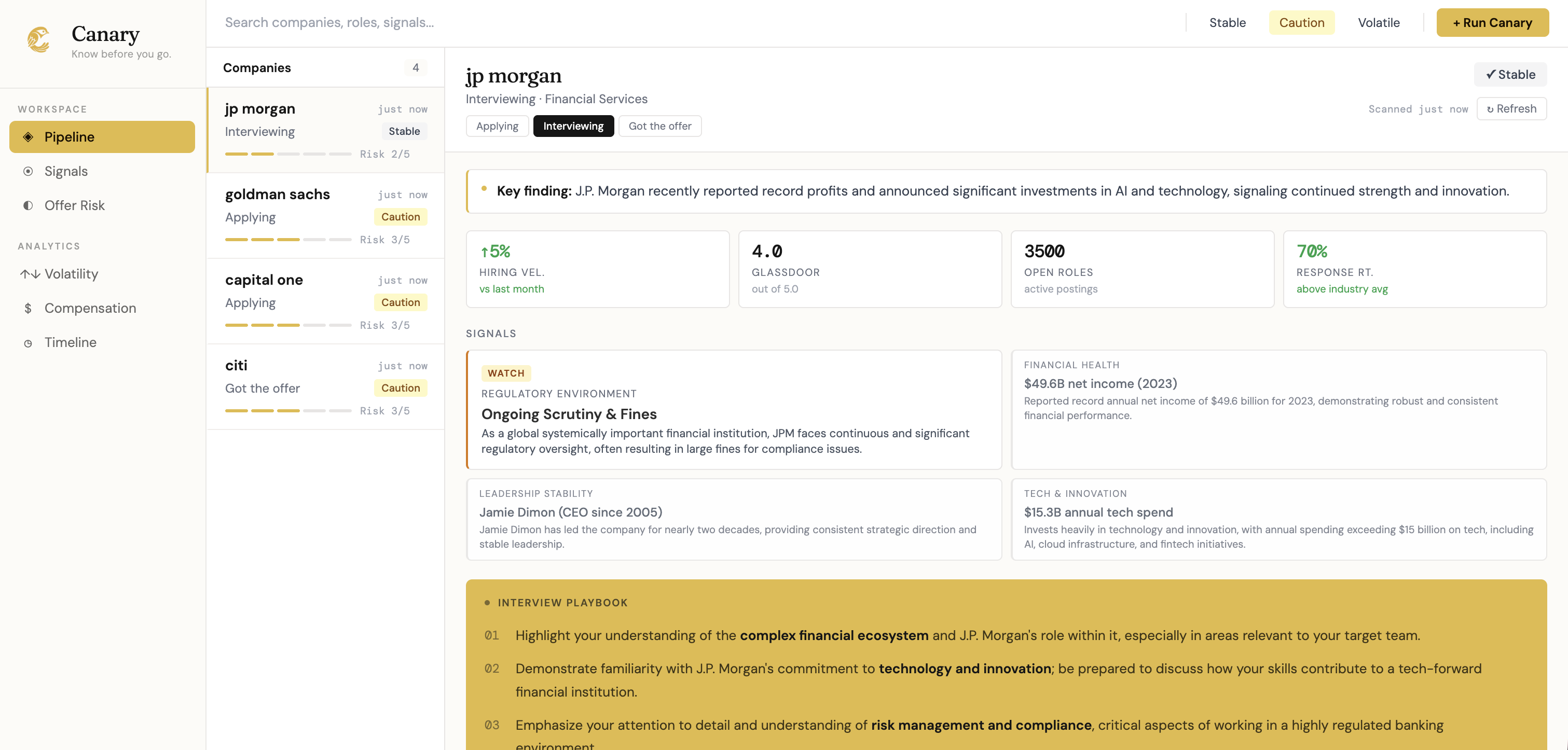The width and height of the screenshot is (1568, 750).
Task: Open Volatility analytics
Action: tap(102, 274)
